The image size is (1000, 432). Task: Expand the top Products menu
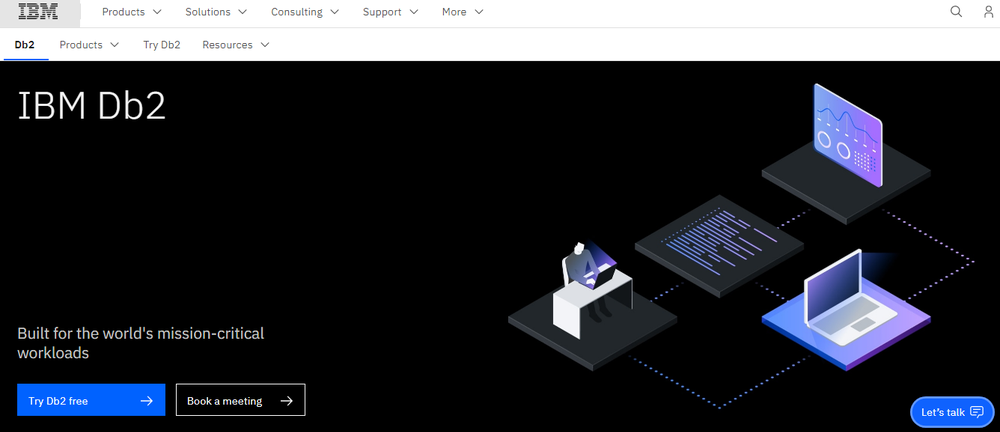(131, 11)
